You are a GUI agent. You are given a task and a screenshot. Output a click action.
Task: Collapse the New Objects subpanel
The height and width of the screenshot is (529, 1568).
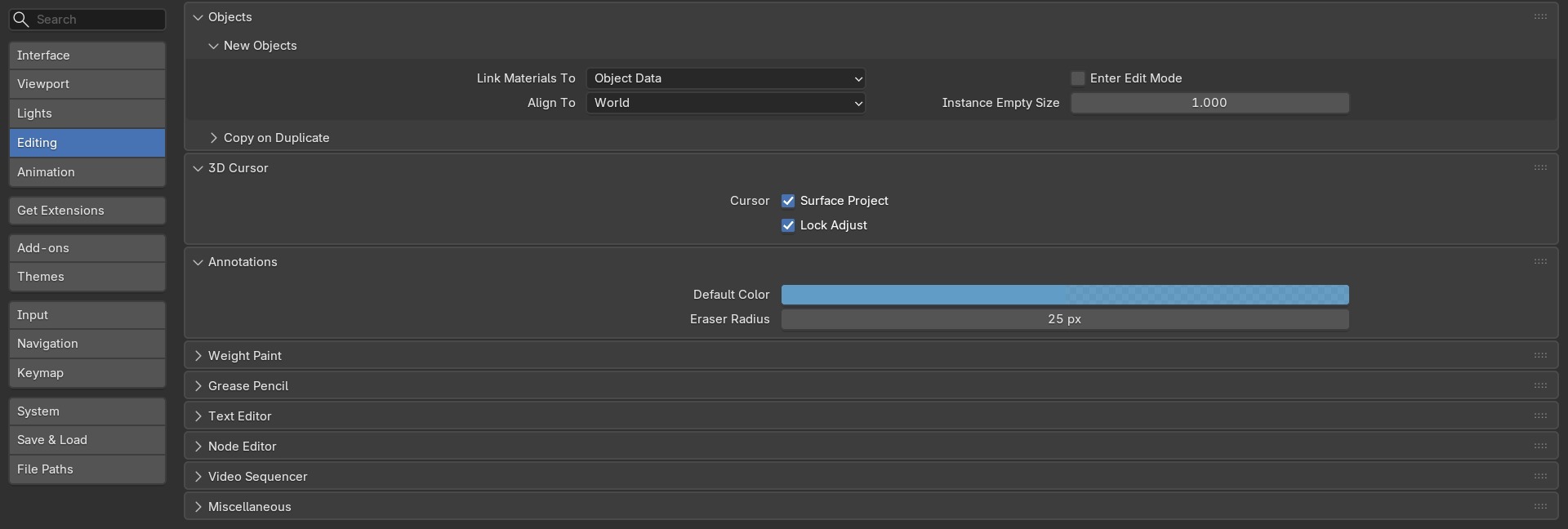pos(213,46)
